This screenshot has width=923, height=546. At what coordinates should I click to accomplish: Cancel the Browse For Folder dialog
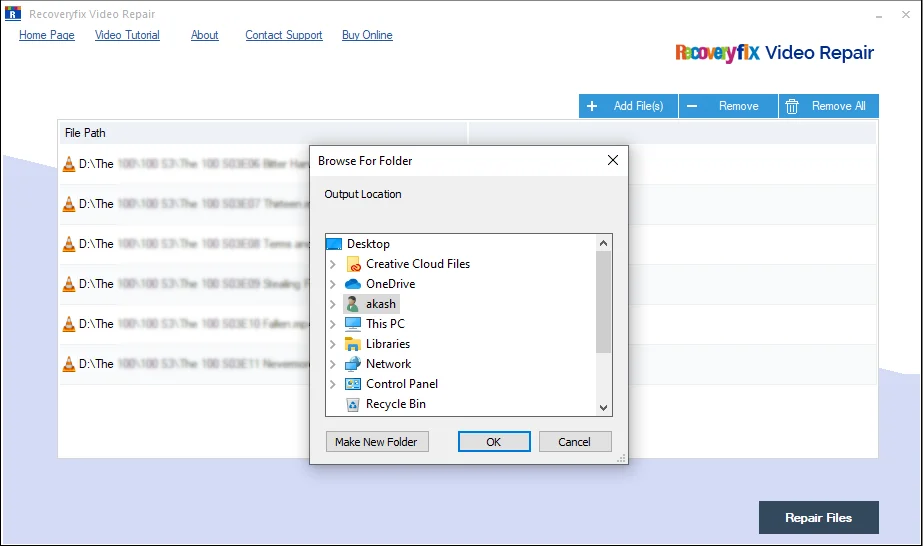(574, 442)
